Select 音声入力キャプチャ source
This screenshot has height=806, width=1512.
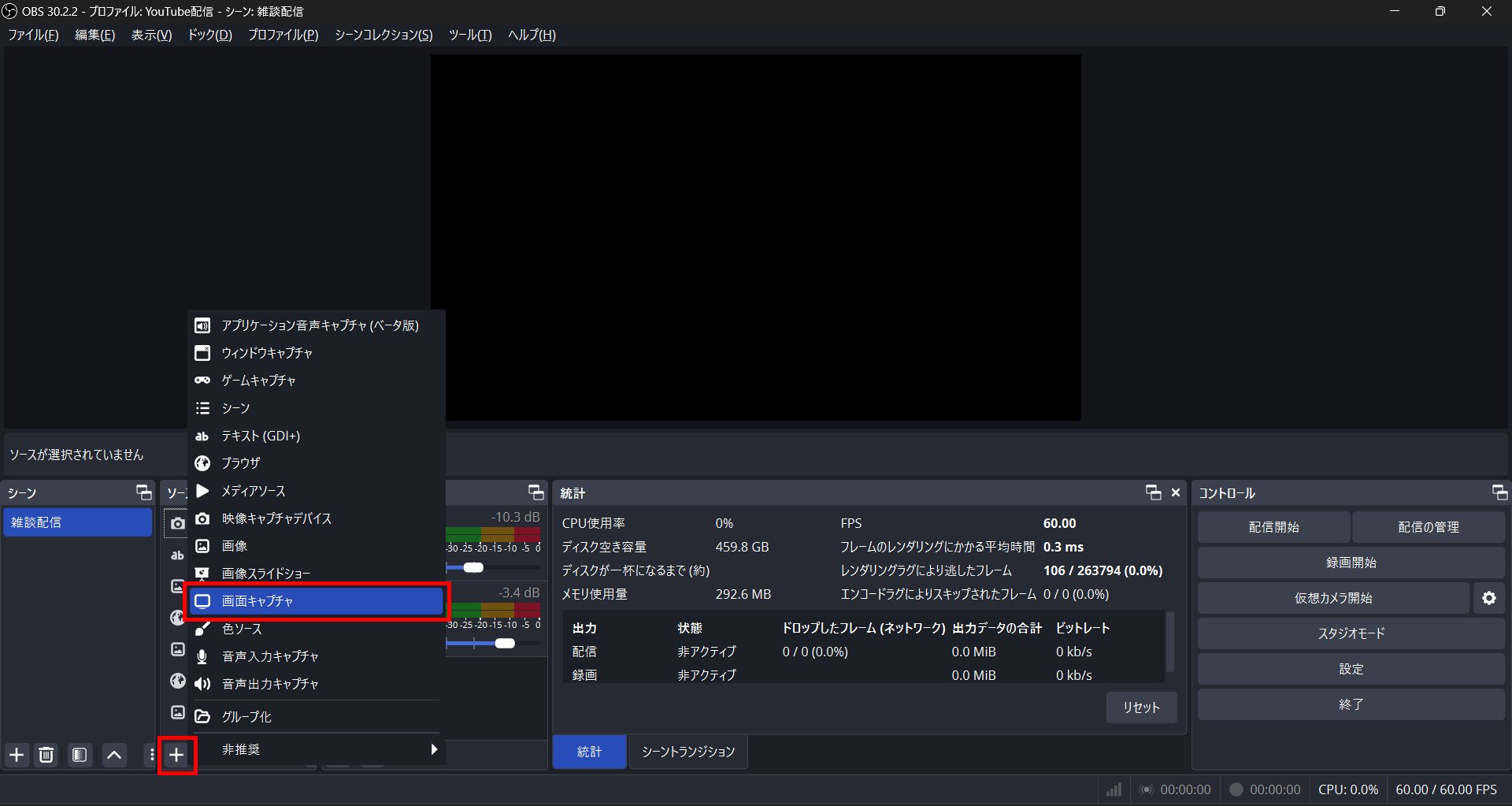[317, 656]
